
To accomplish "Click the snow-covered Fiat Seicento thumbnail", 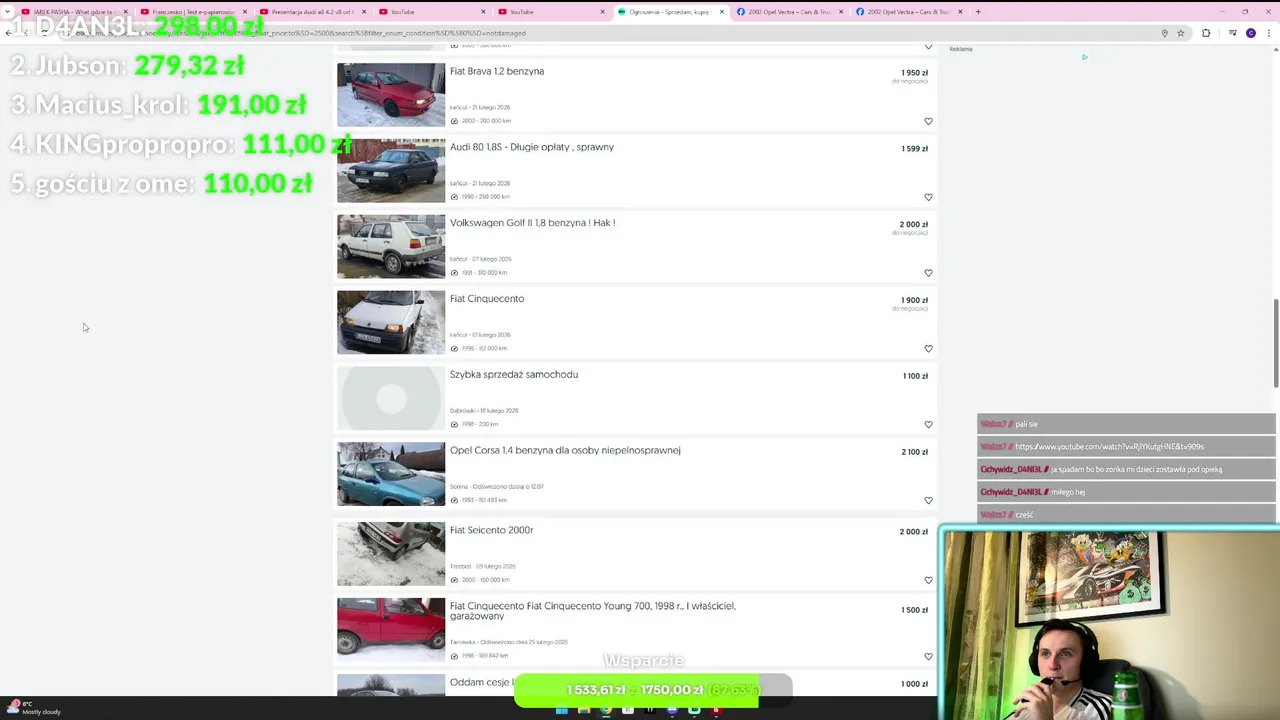I will pos(391,554).
